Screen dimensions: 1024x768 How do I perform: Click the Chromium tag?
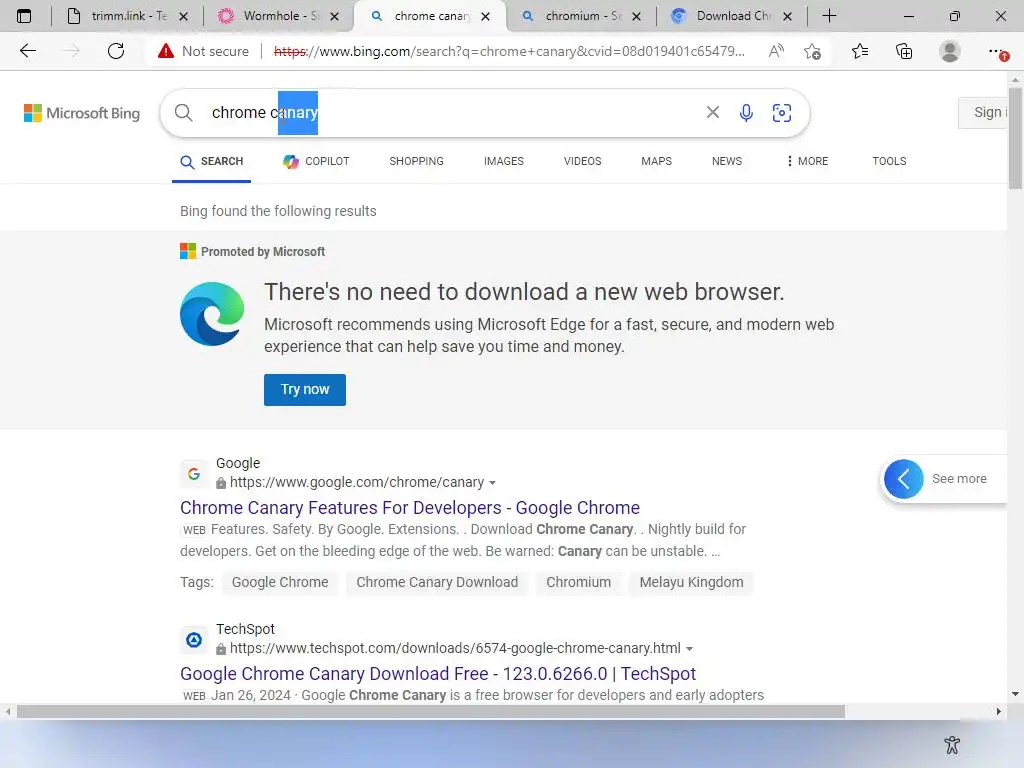[x=579, y=583]
